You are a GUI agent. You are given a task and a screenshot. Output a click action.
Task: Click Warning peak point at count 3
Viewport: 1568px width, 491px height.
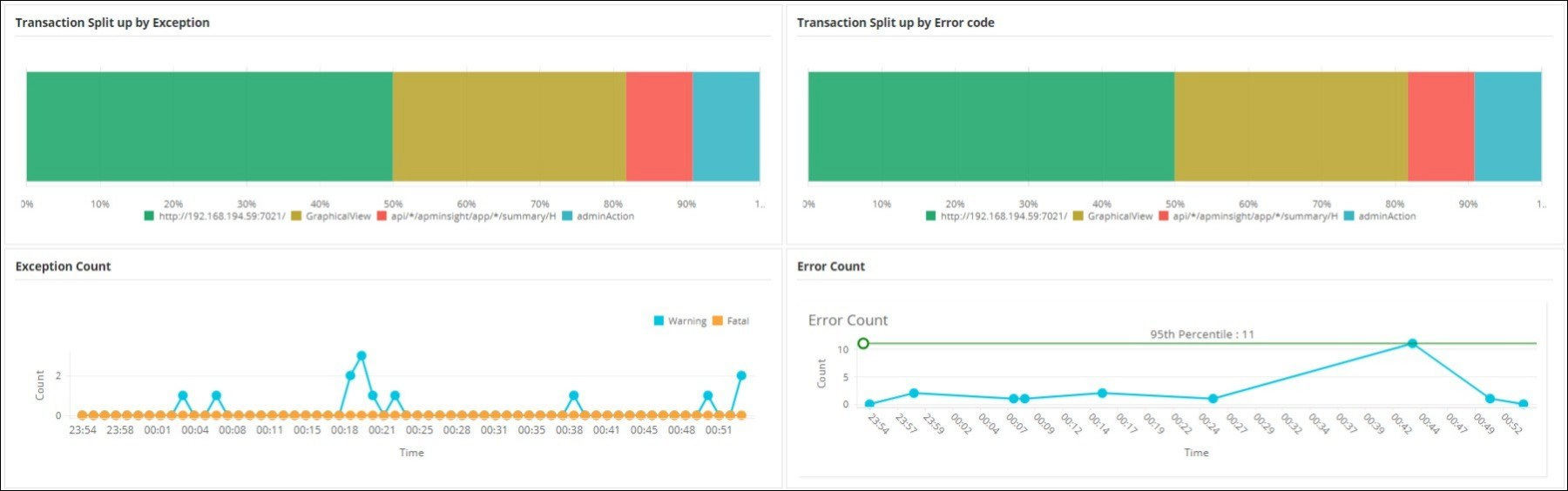click(x=362, y=356)
